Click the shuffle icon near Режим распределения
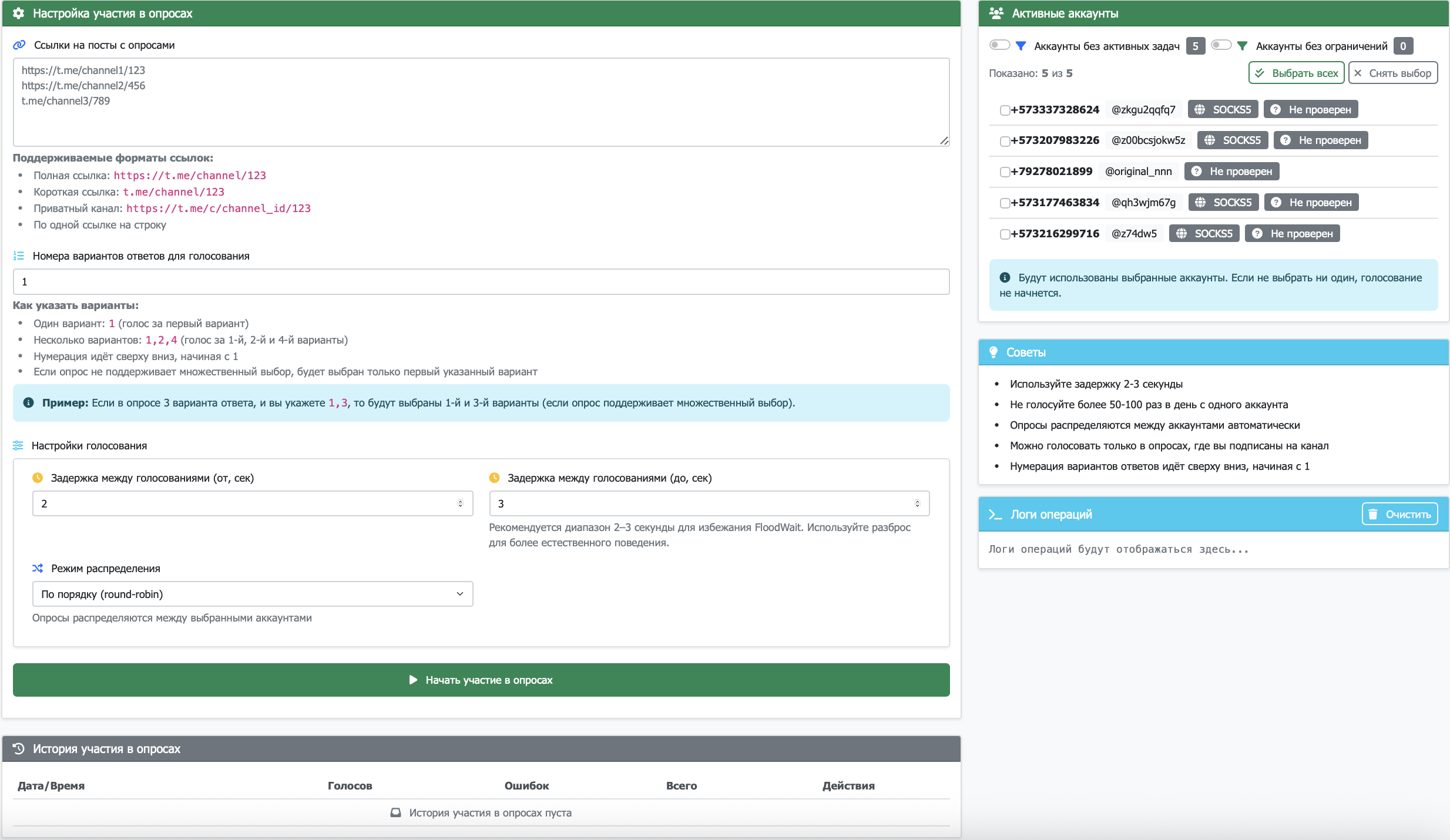The width and height of the screenshot is (1450, 840). 38,568
